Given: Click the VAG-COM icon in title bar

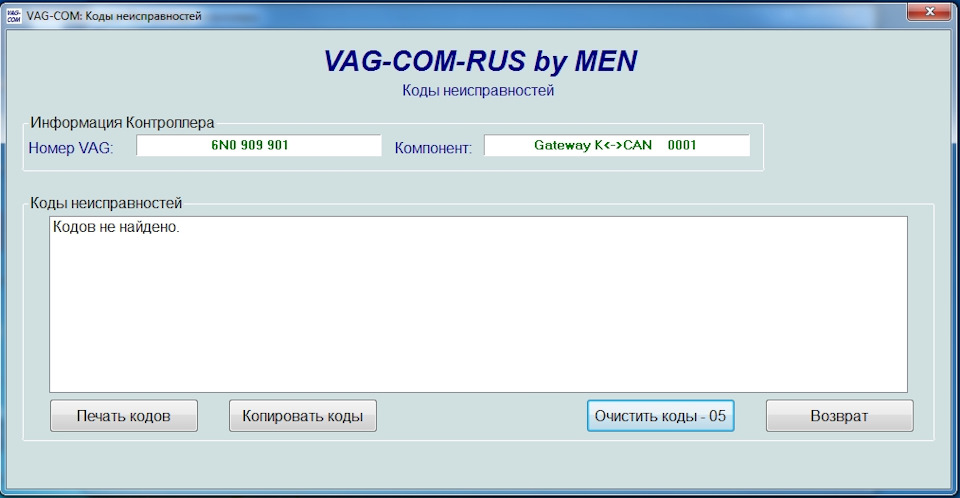Looking at the screenshot, I should coord(13,16).
